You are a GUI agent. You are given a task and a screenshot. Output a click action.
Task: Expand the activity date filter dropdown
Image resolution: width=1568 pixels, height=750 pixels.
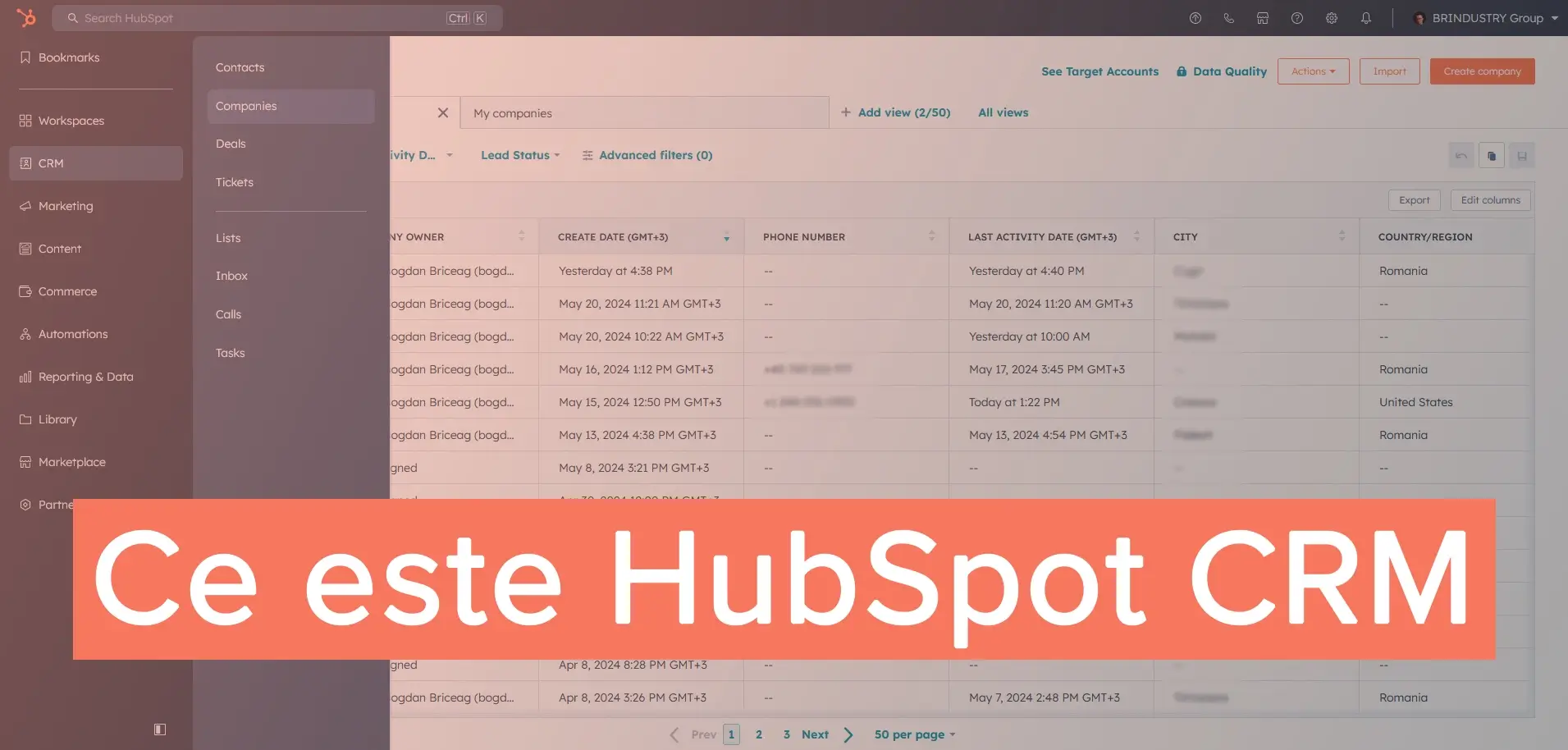pos(422,155)
